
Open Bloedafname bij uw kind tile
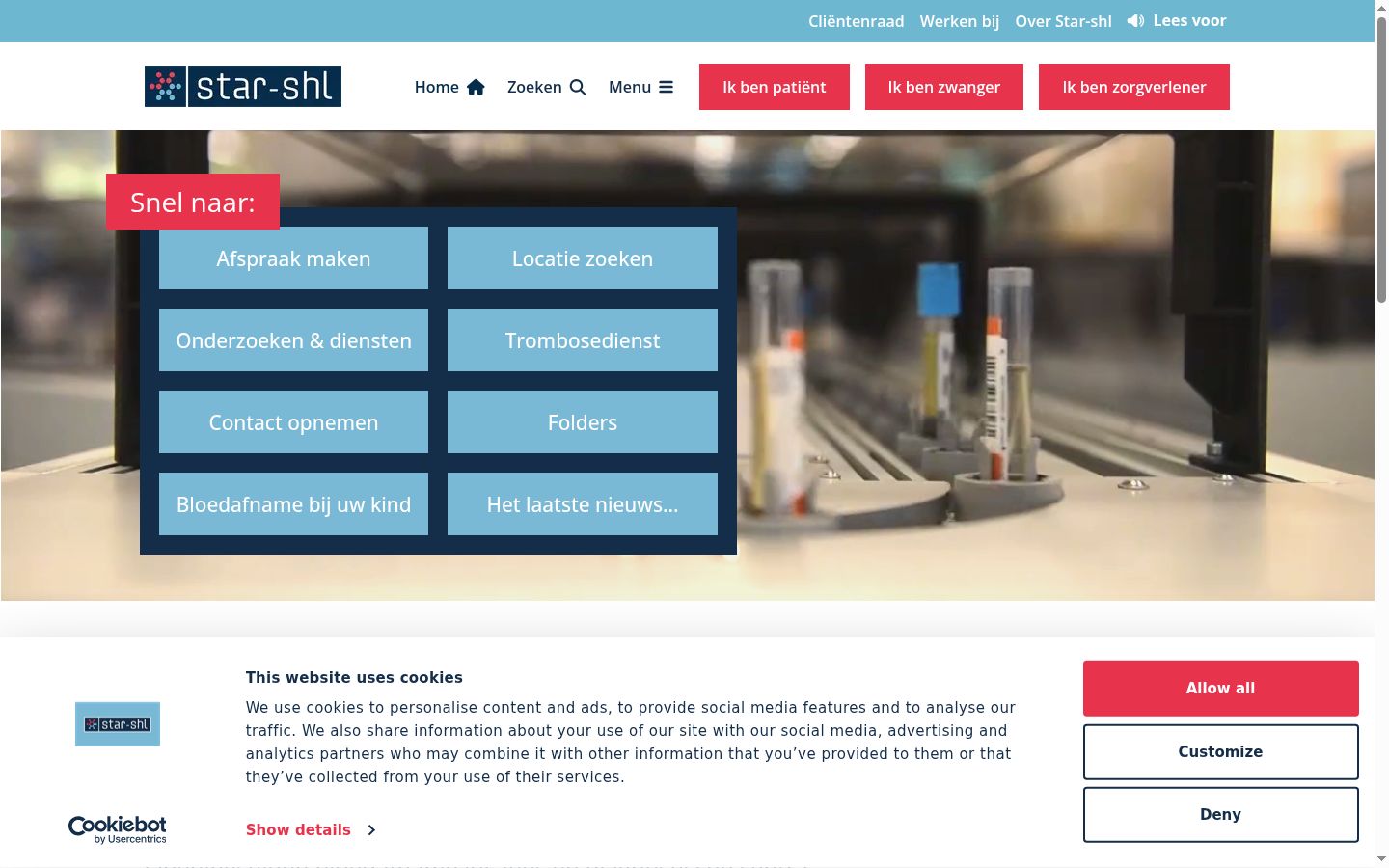(x=293, y=504)
